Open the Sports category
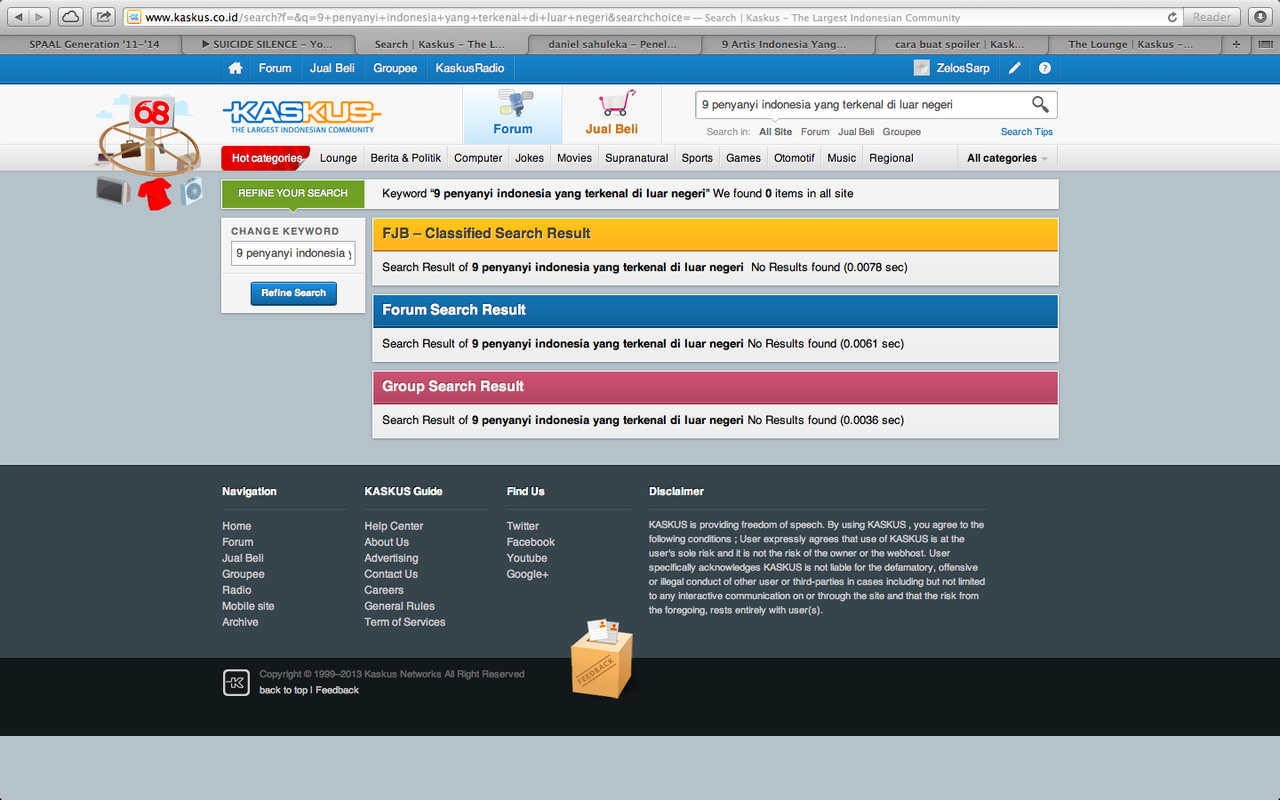 click(x=697, y=158)
